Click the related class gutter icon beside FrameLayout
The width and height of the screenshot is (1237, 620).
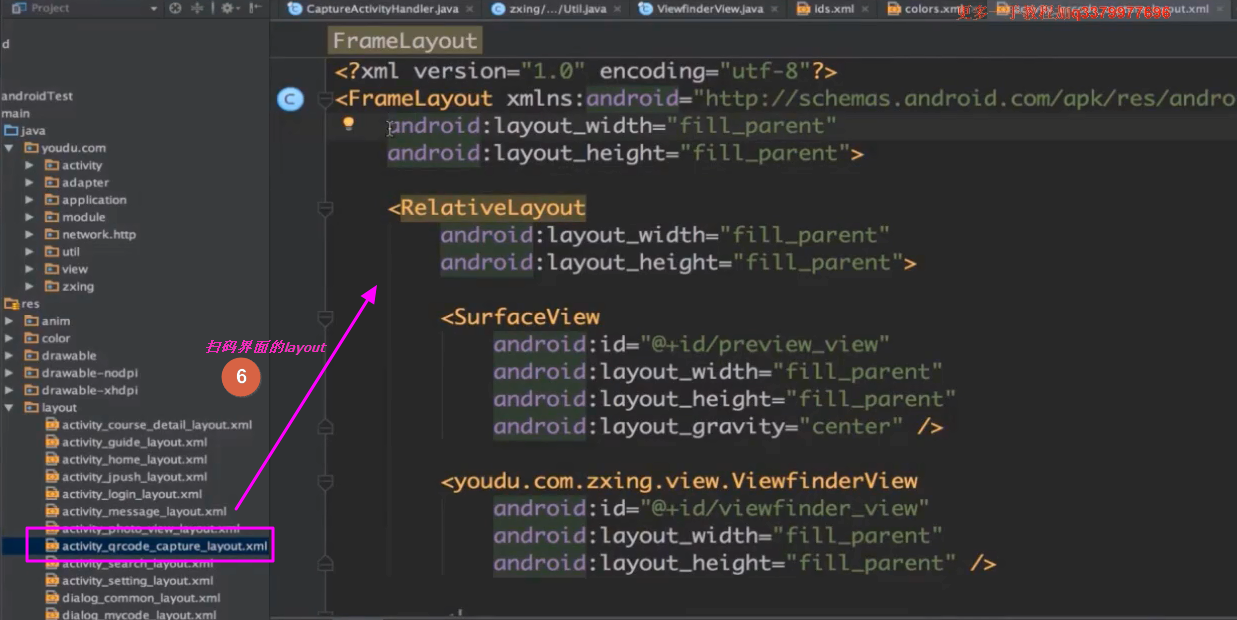pos(289,99)
